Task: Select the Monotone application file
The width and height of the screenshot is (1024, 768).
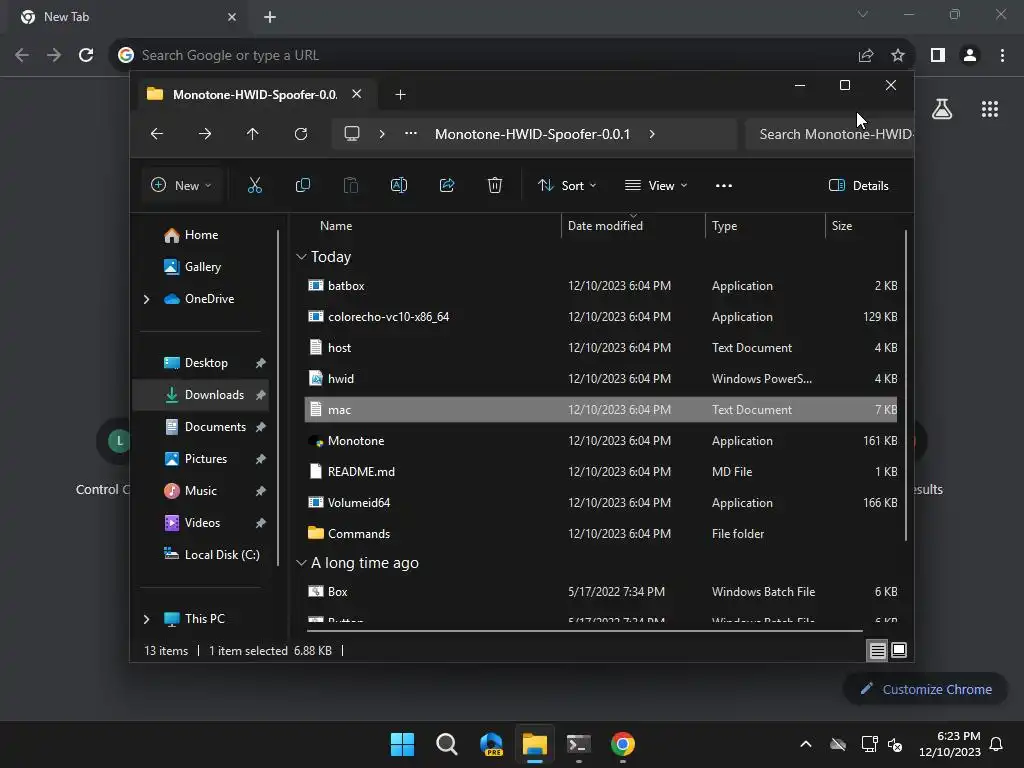Action: coord(601,441)
